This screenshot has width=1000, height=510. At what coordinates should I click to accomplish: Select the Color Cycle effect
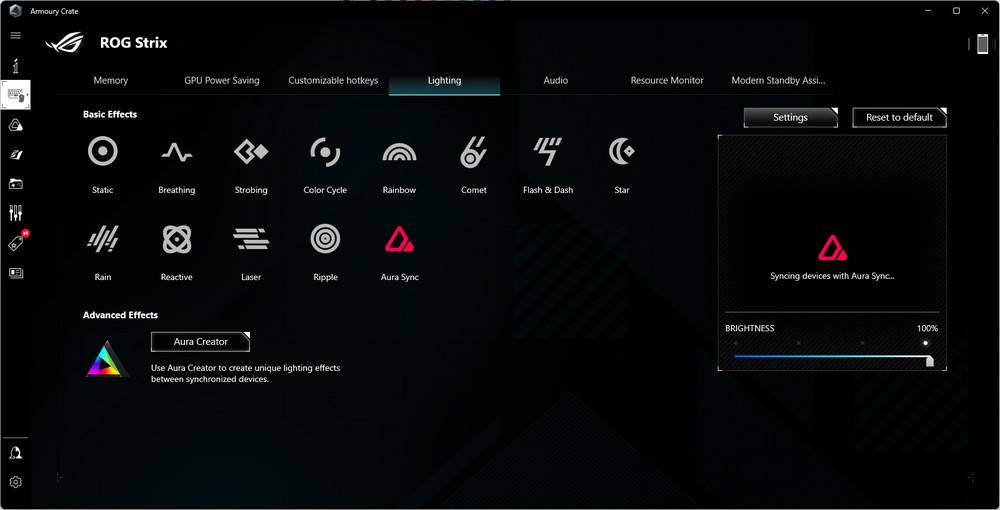click(325, 152)
